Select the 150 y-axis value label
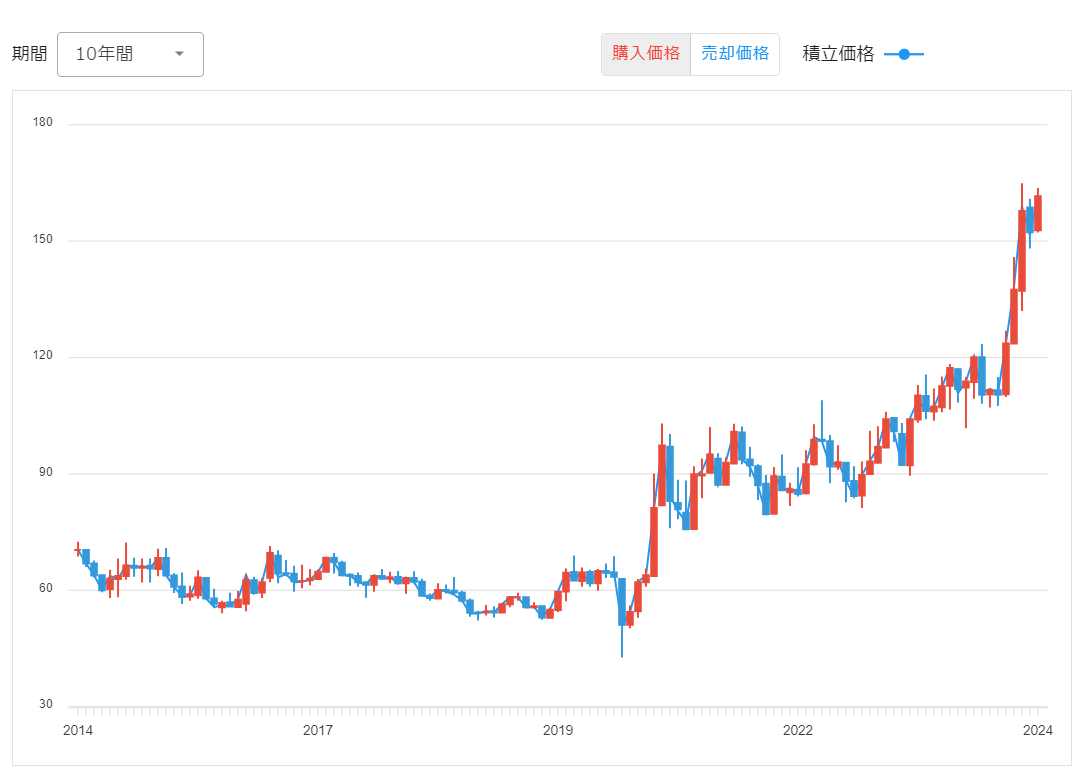This screenshot has height=772, width=1083. pos(44,241)
